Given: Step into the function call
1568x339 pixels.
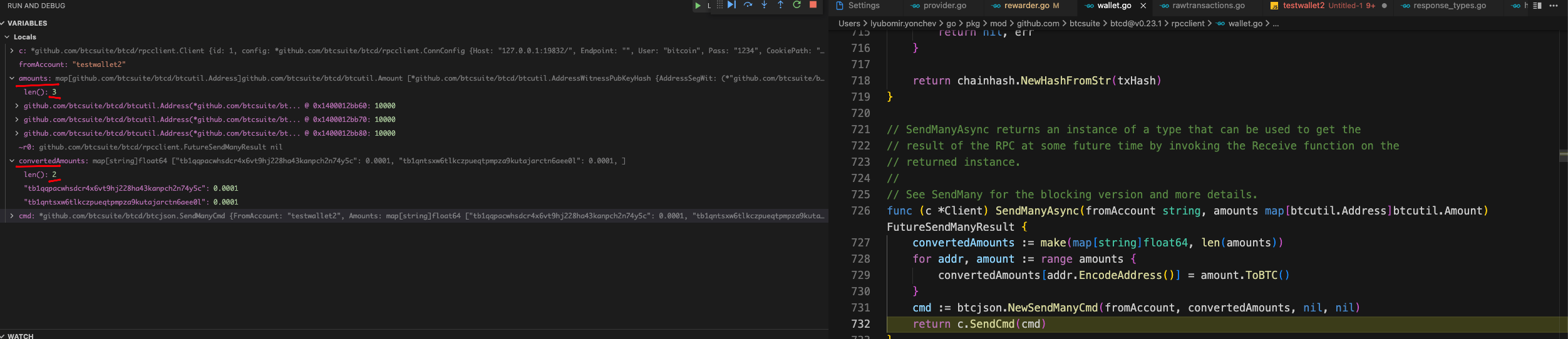Looking at the screenshot, I should [764, 5].
